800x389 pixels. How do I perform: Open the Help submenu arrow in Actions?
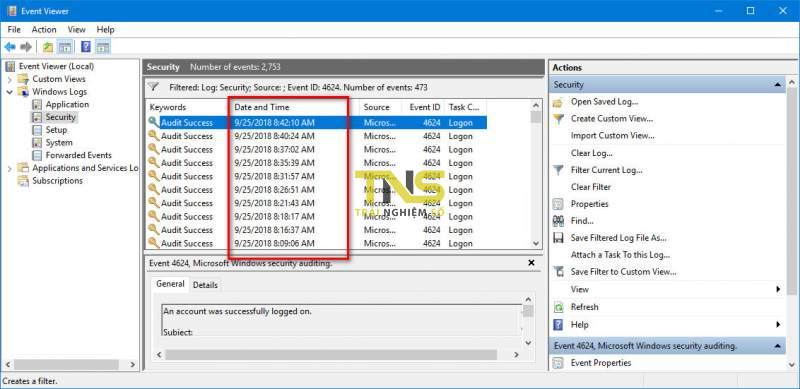(779, 324)
